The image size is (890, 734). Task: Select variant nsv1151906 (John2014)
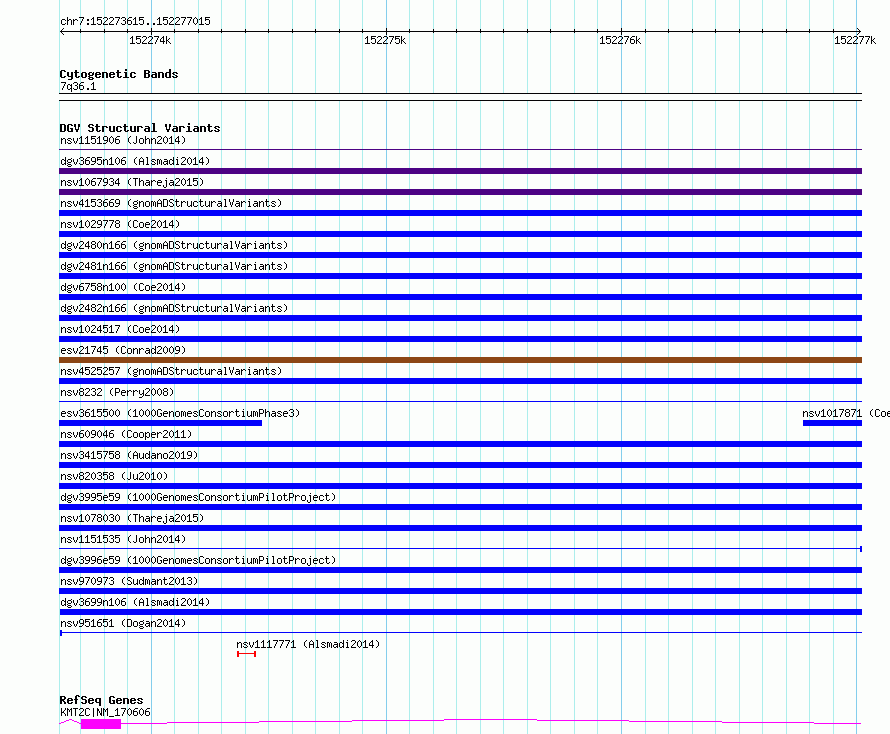coord(123,140)
